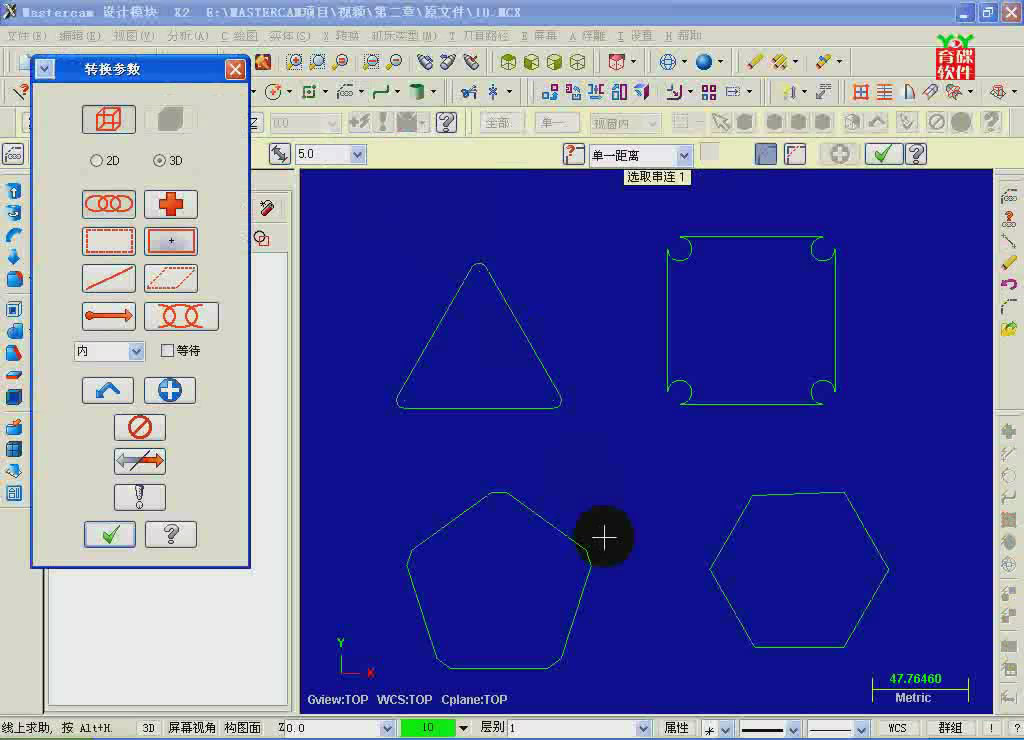Click 群组 in the status bar
1024x740 pixels.
click(x=950, y=728)
